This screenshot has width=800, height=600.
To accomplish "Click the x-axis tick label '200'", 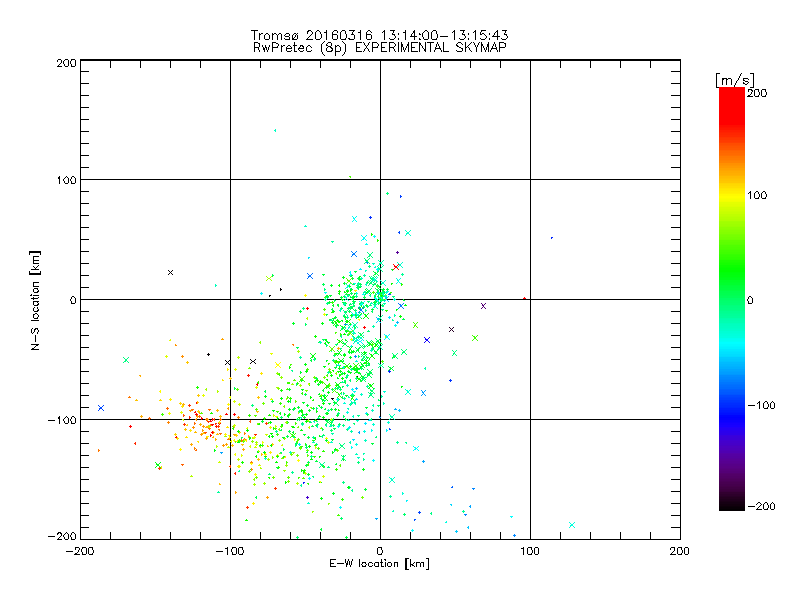I will click(x=680, y=551).
